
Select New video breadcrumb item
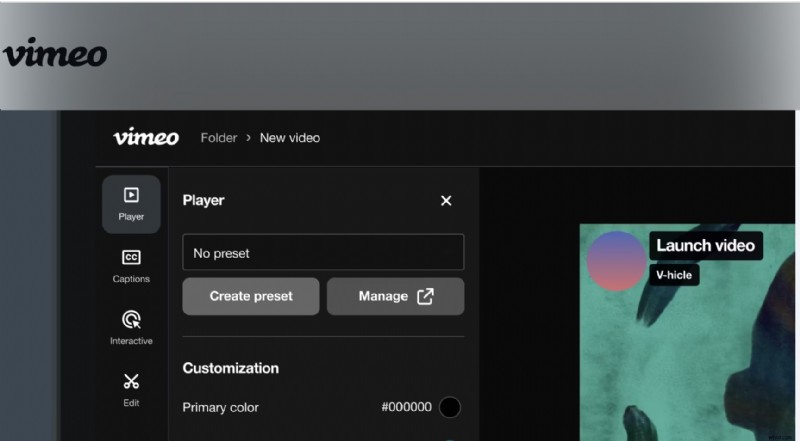coord(290,138)
